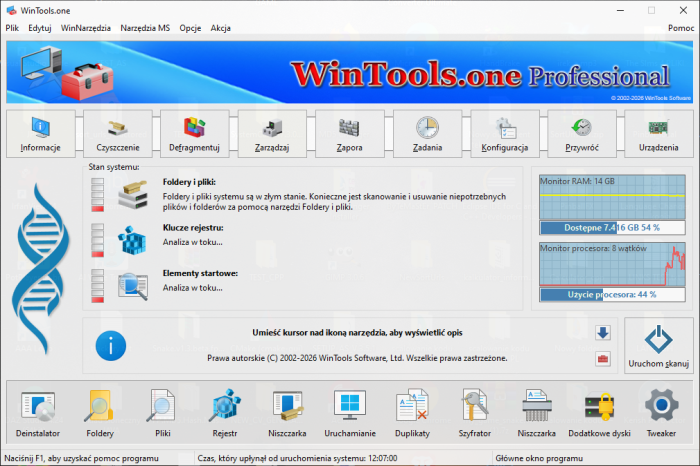Open the Akcja menu
Screen dimensions: 700x466
[221, 28]
